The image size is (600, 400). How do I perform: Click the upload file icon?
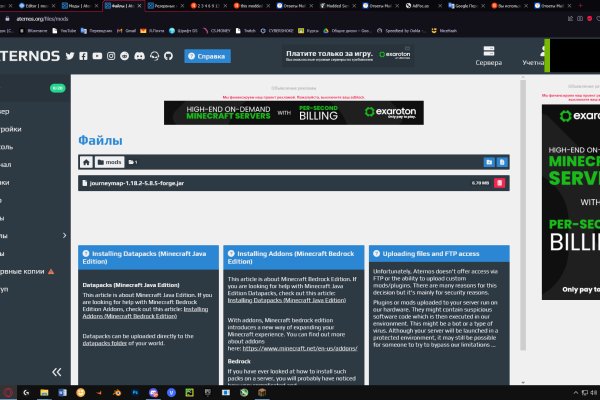[x=502, y=161]
